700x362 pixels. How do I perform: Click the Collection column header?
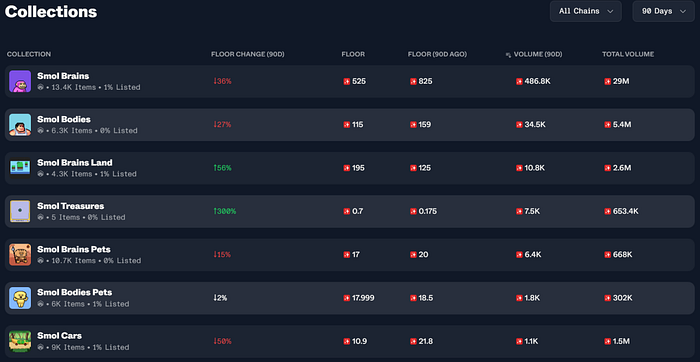(29, 54)
